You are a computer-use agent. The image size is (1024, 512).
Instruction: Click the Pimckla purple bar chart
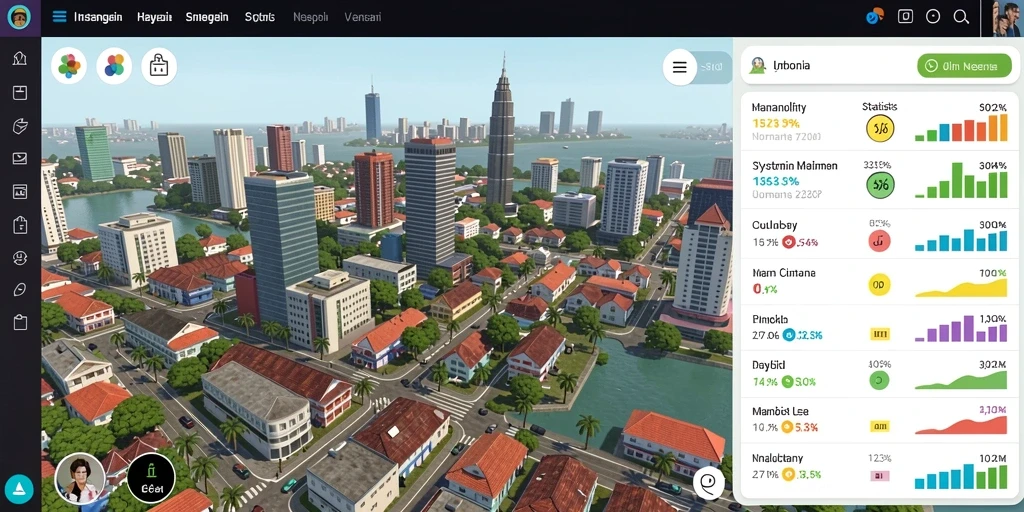coord(961,327)
